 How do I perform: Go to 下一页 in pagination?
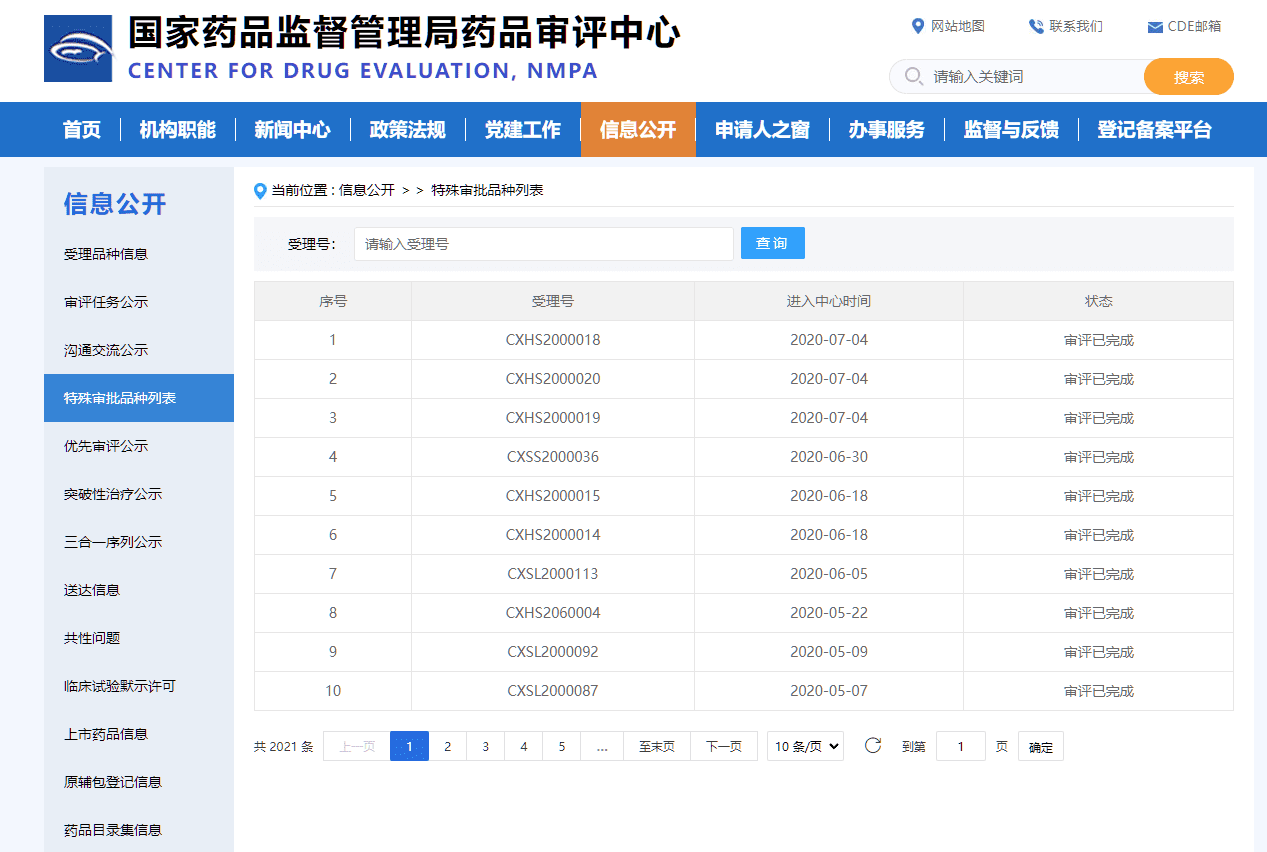724,746
